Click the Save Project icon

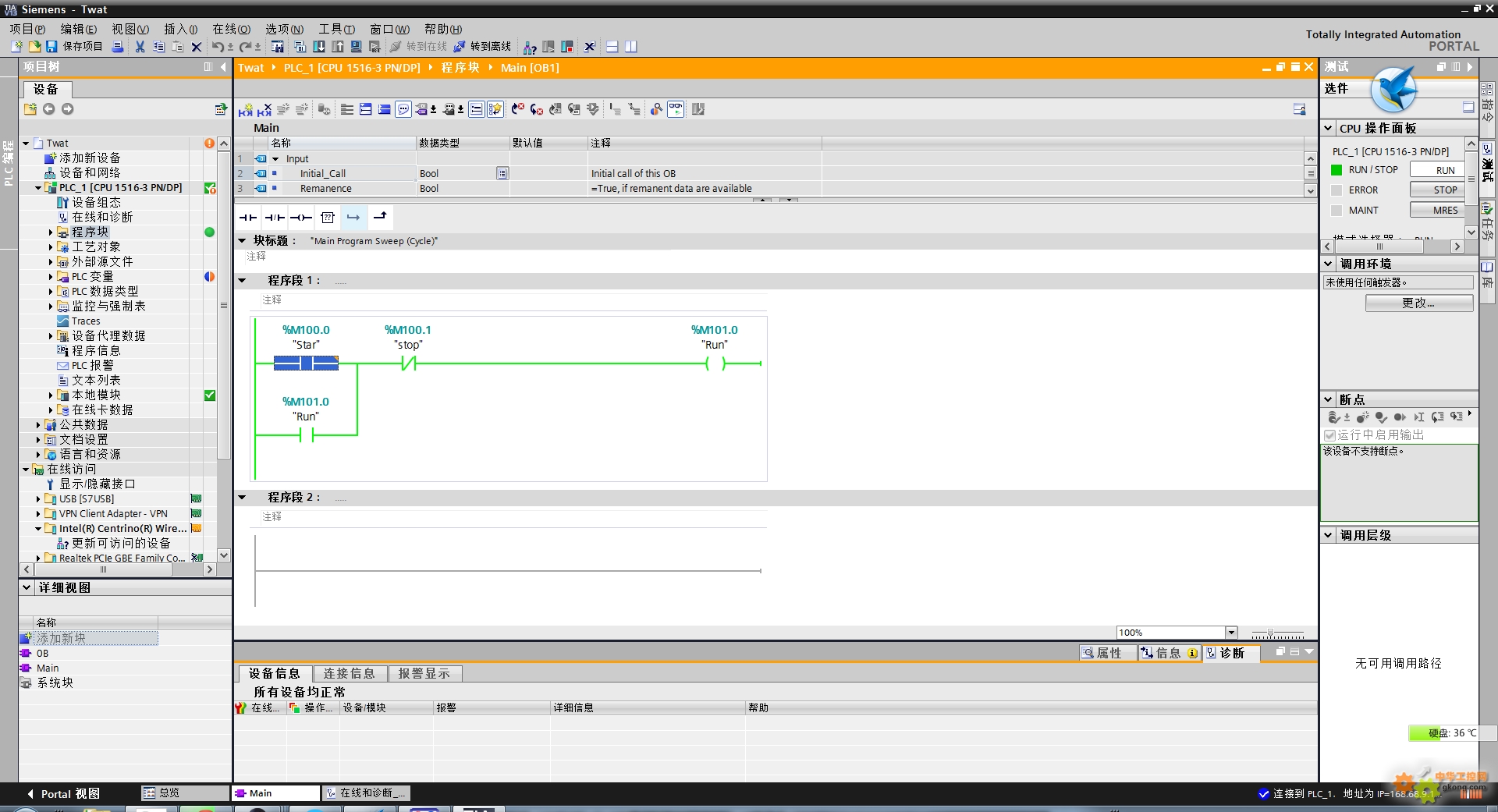(x=51, y=47)
